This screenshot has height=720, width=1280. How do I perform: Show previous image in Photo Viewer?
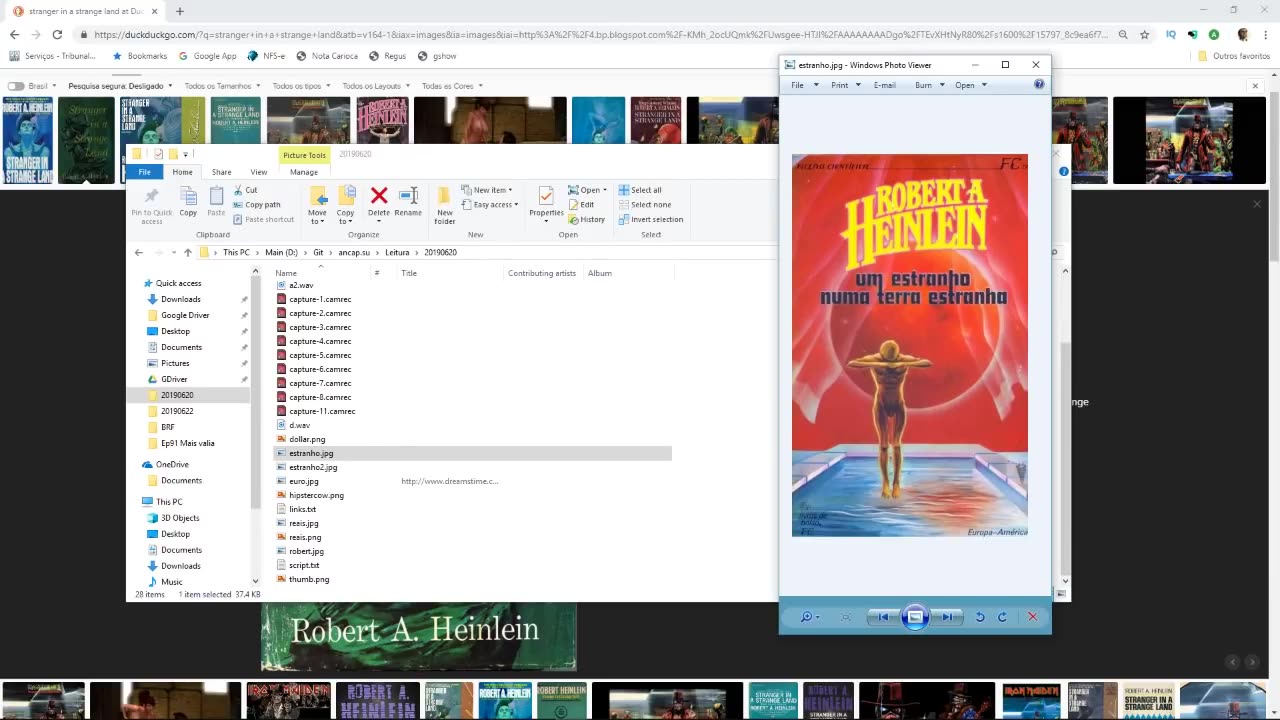tap(882, 617)
